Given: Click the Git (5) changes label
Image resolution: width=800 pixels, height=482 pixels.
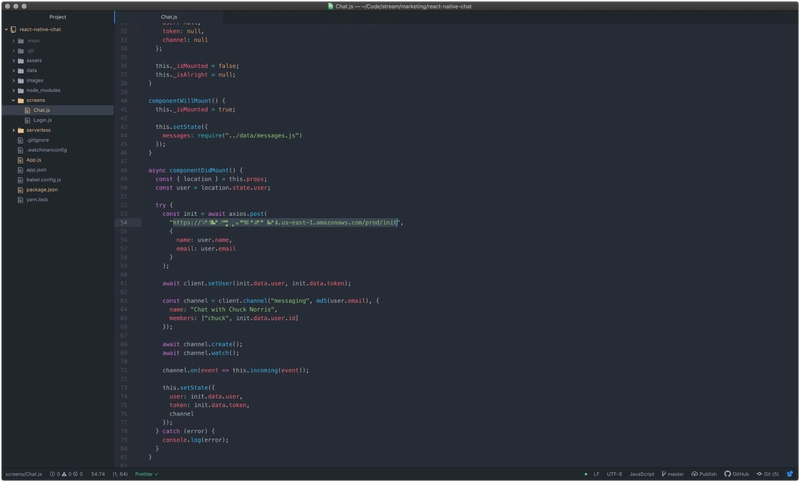Looking at the screenshot, I should (771, 474).
